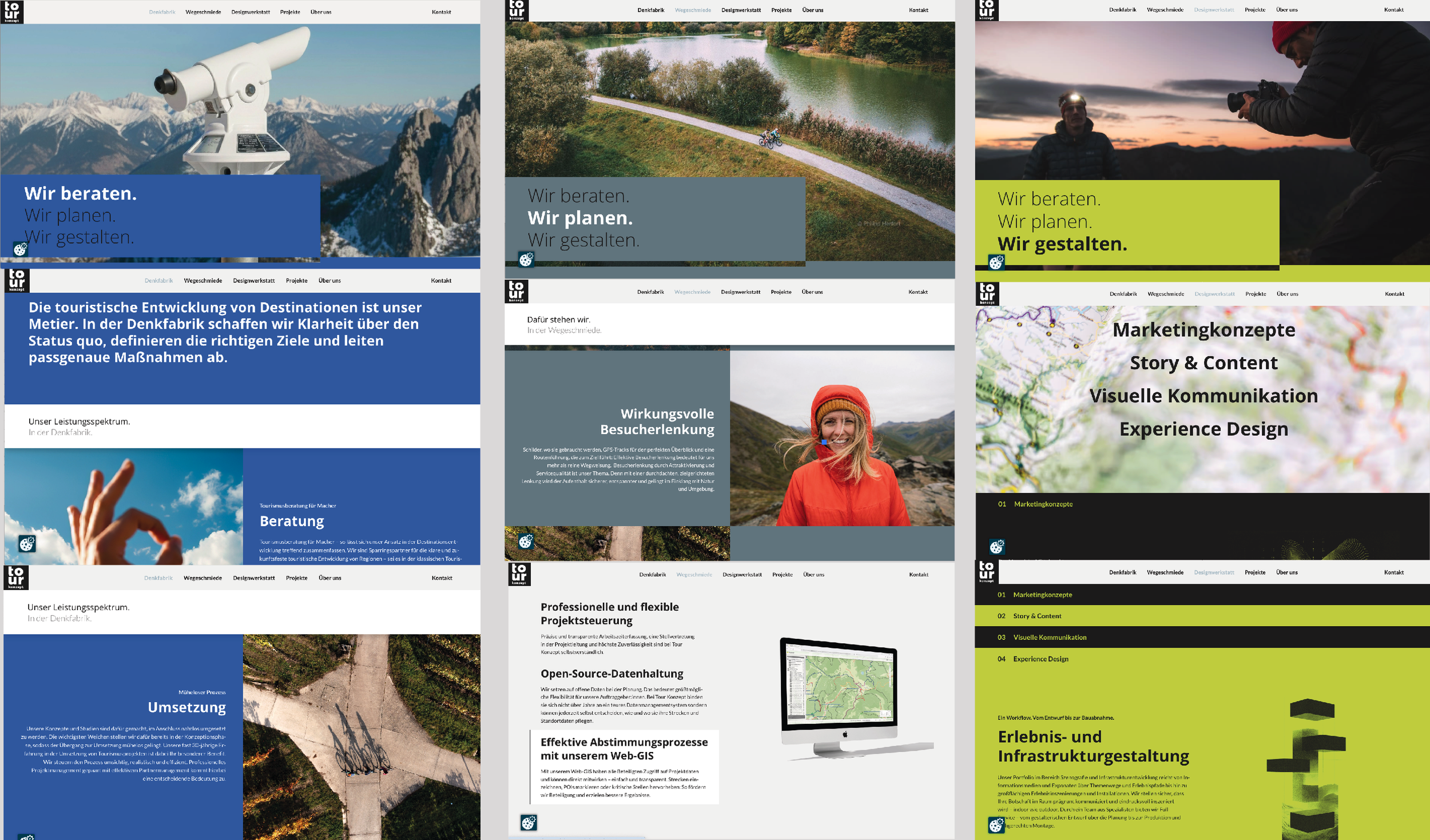Open Designwerkstatt in the nav above the lake photo

coord(741,10)
